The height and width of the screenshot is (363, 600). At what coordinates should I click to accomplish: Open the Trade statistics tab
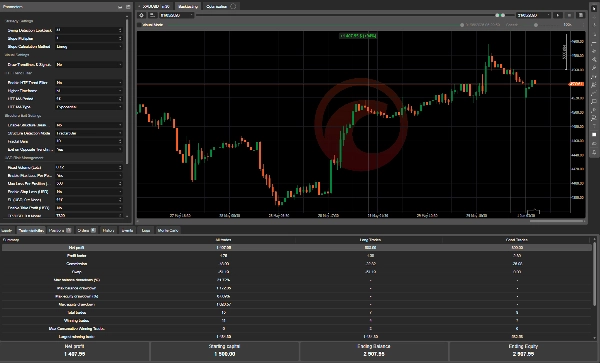[31, 230]
